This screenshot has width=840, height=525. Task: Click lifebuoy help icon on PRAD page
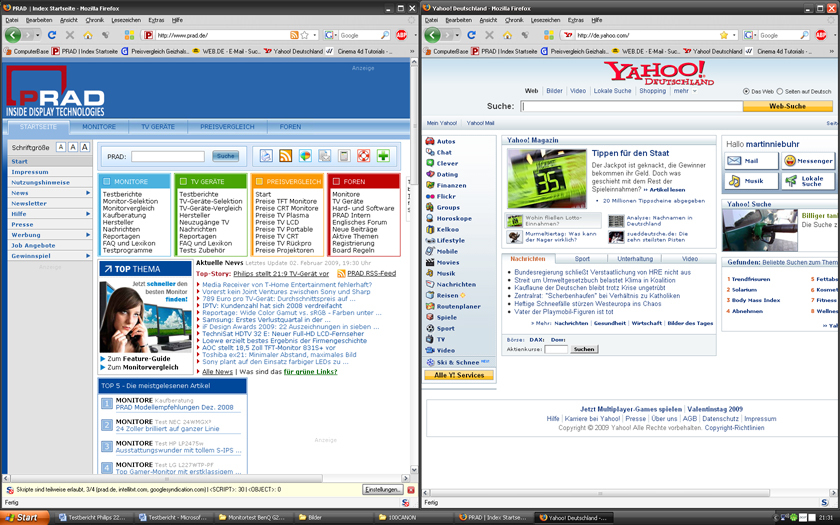(x=363, y=156)
